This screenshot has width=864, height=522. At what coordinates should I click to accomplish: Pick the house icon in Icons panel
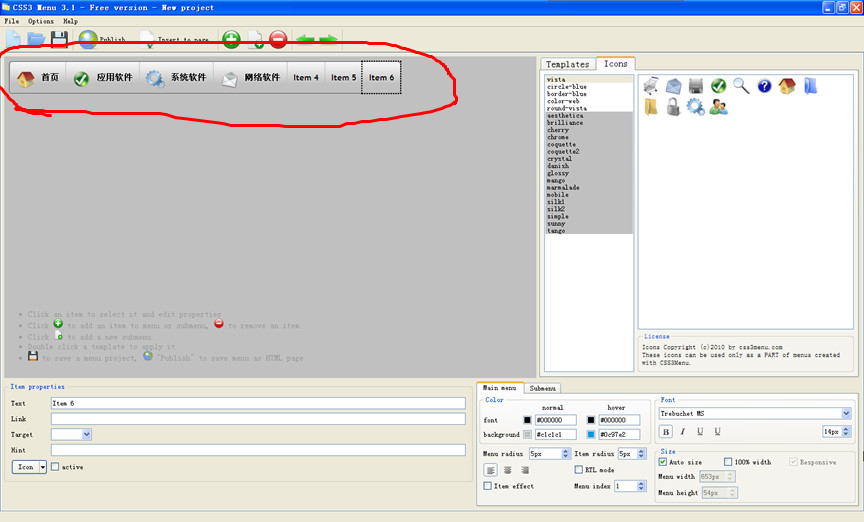(787, 85)
